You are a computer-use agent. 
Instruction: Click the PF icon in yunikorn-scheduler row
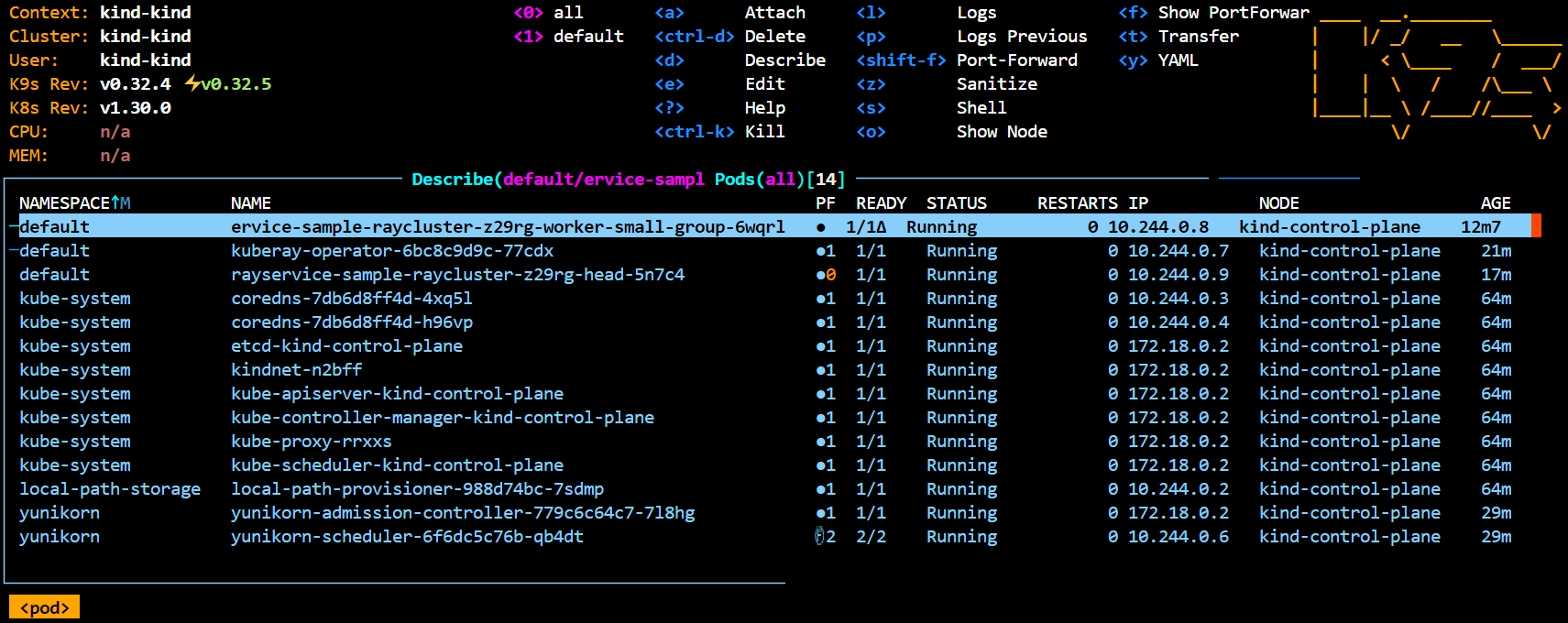(x=820, y=537)
